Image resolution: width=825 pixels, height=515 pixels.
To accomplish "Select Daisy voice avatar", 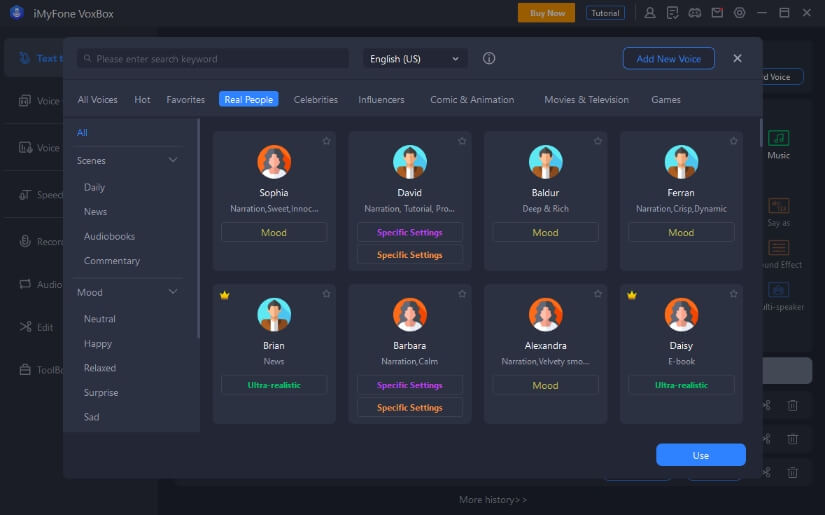I will 681,315.
